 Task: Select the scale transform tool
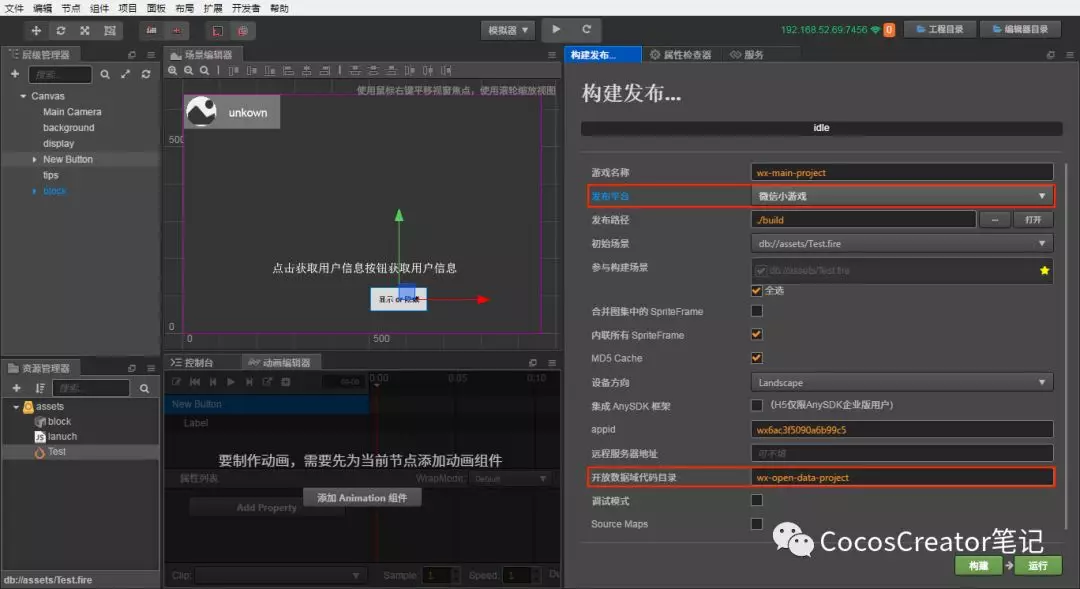click(x=85, y=30)
